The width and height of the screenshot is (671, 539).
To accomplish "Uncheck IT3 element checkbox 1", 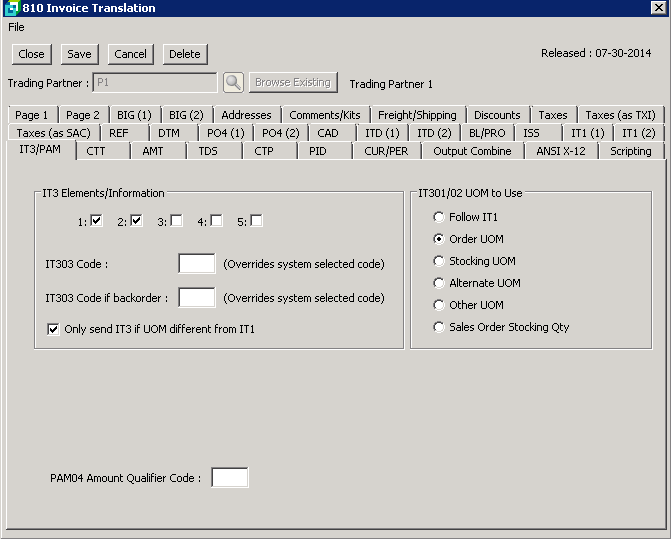I will point(97,221).
